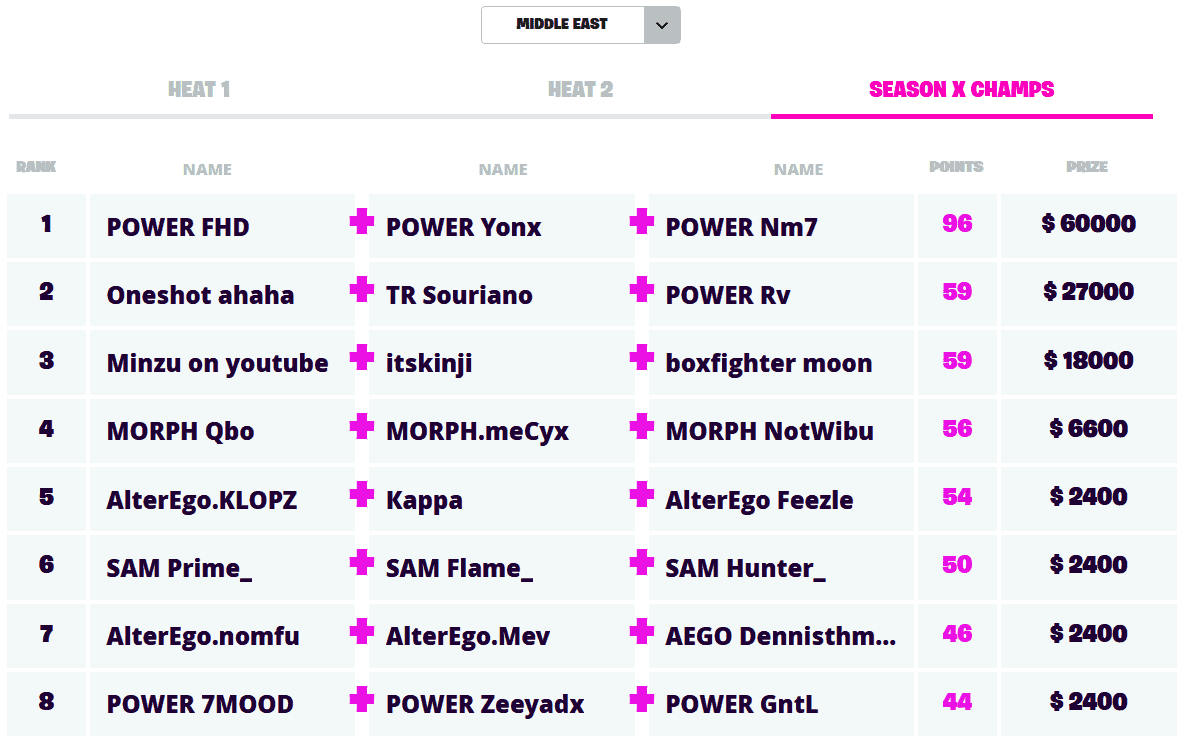Switch to the Heat 2 tab
This screenshot has width=1189, height=740.
coord(580,90)
